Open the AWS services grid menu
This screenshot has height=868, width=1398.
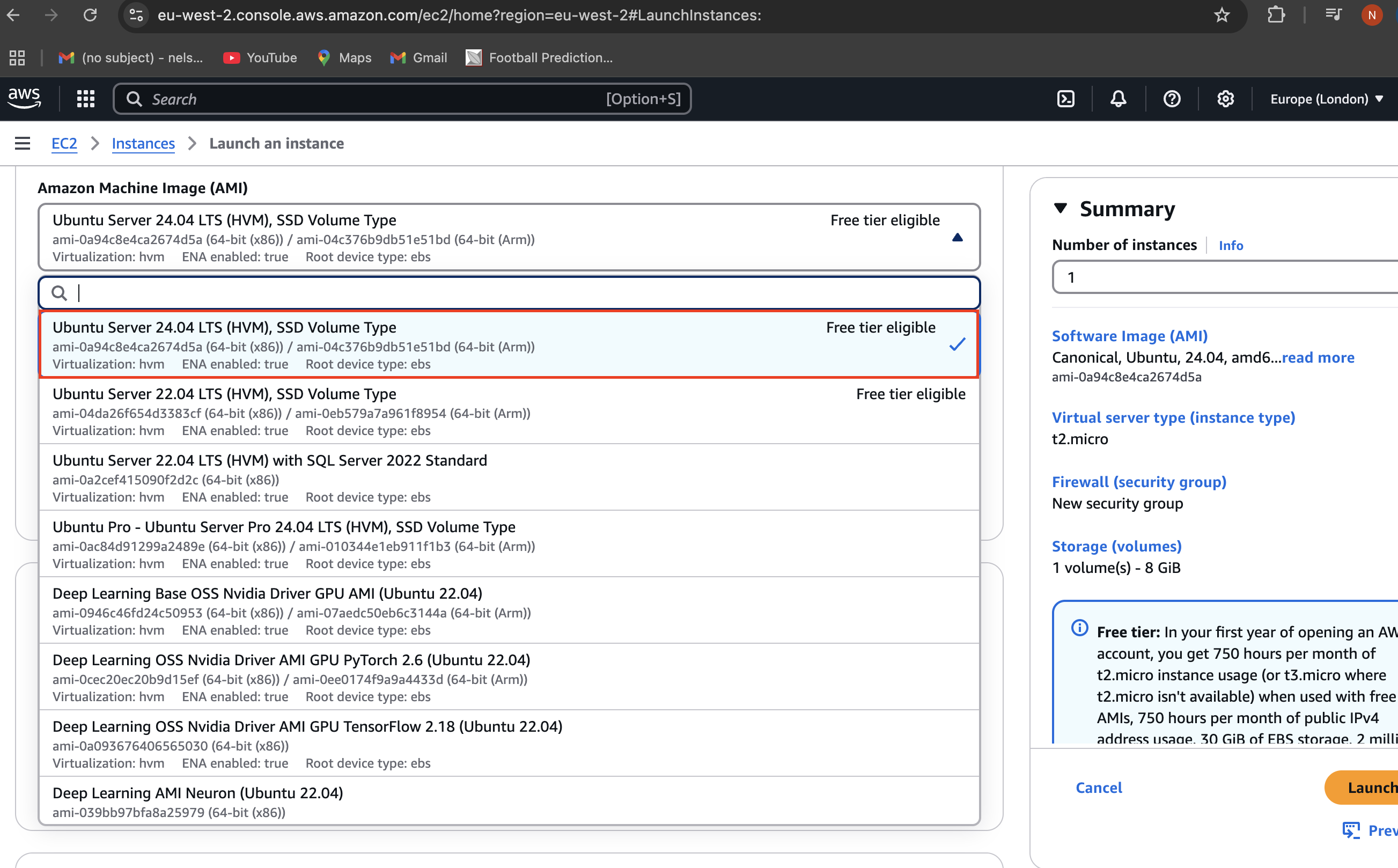86,99
